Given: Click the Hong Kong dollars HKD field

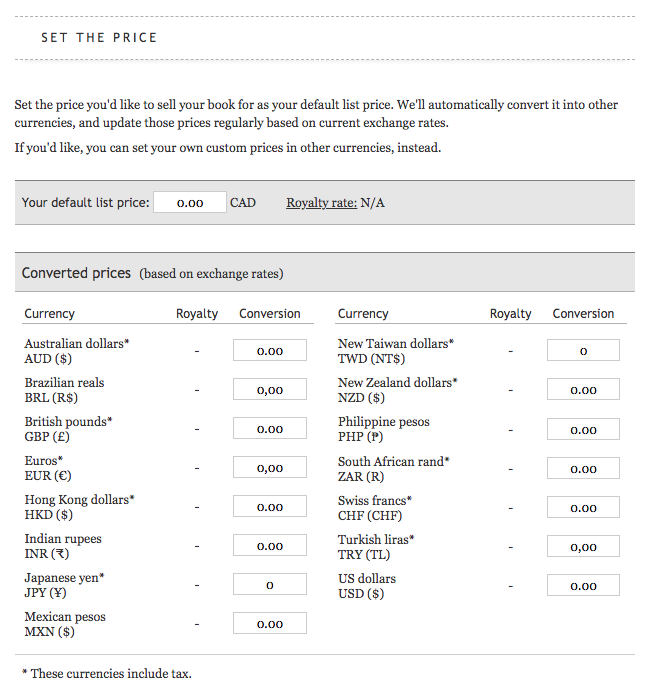Looking at the screenshot, I should [x=270, y=507].
